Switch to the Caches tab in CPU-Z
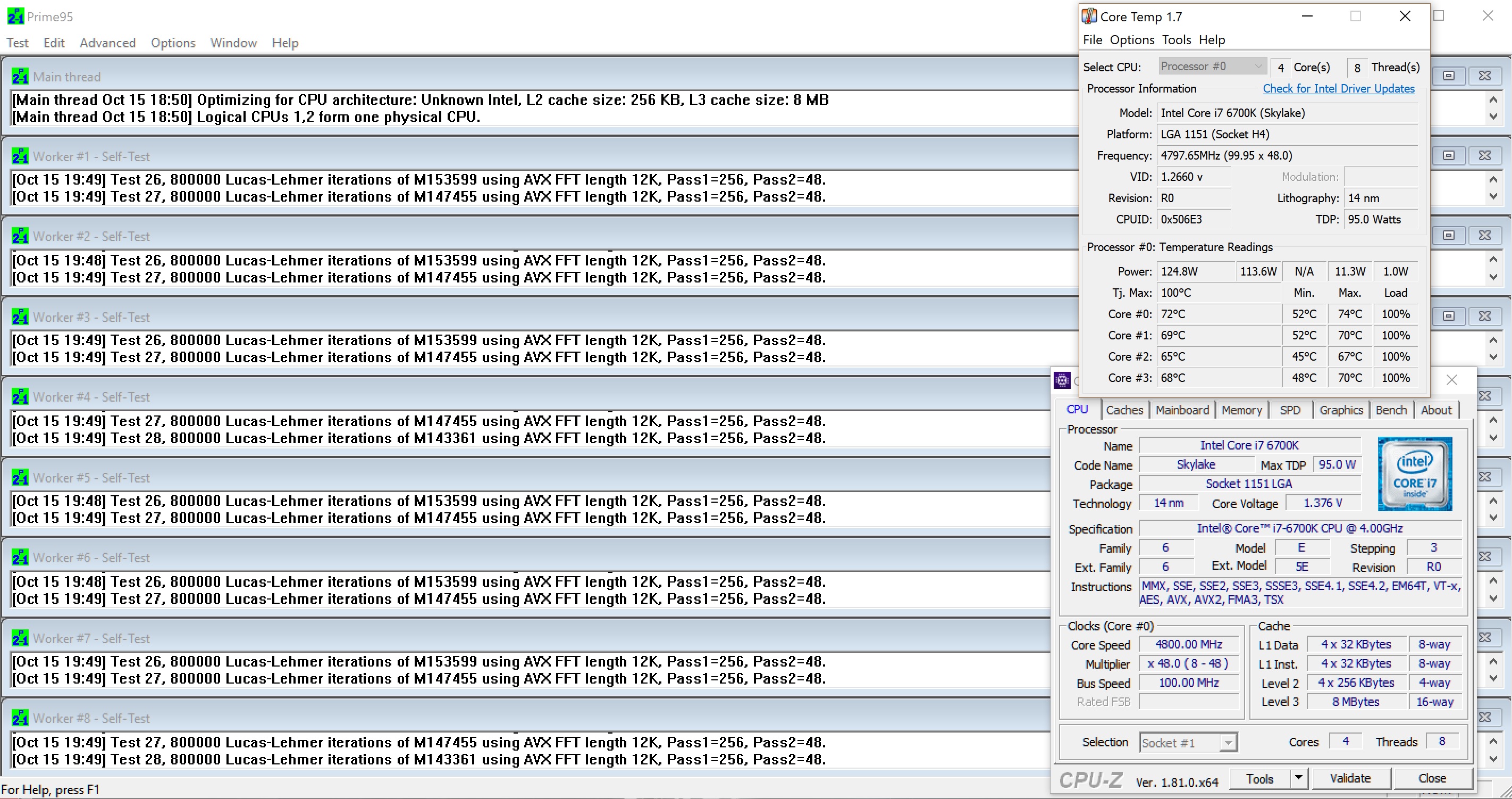This screenshot has height=799, width=1512. 1124,410
